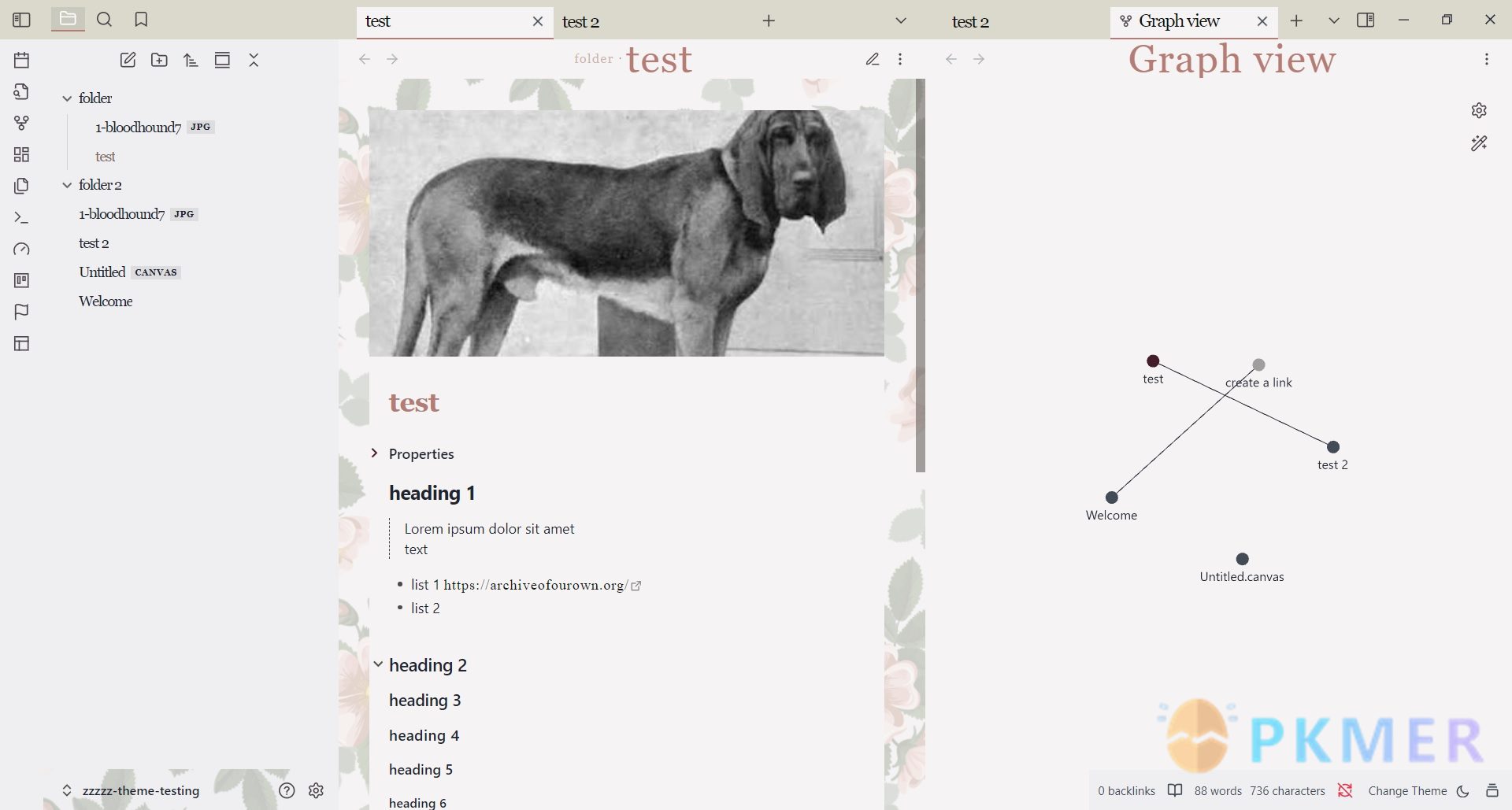Screen dimensions: 1512x810
Task: Open today's daily note icon
Action: point(21,60)
